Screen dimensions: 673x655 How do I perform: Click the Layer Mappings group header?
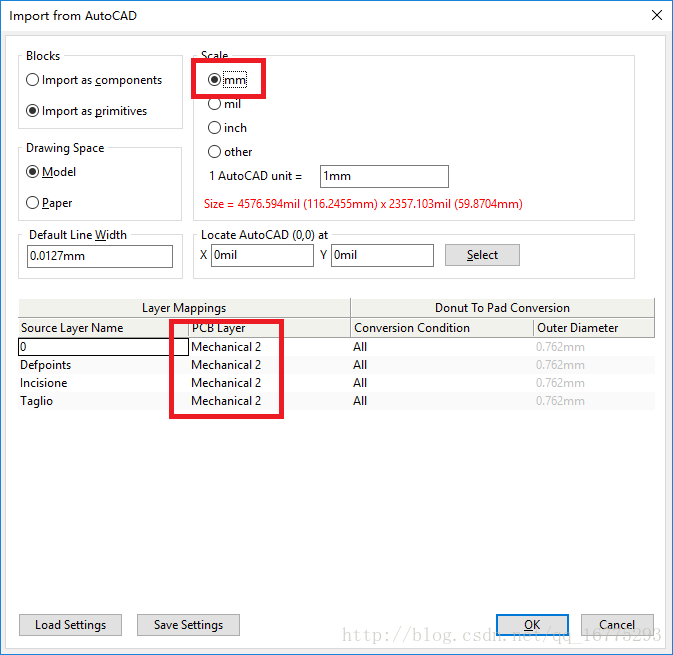pyautogui.click(x=184, y=308)
